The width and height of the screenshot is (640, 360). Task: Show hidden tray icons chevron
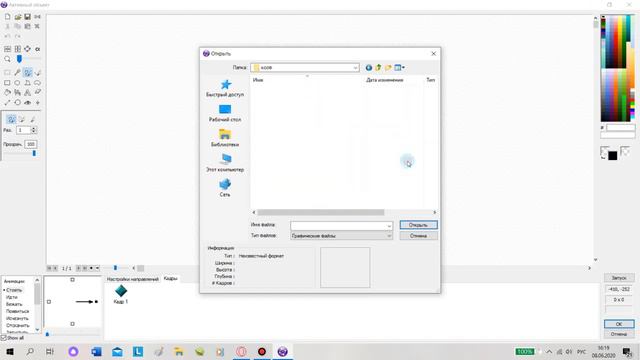click(x=549, y=351)
